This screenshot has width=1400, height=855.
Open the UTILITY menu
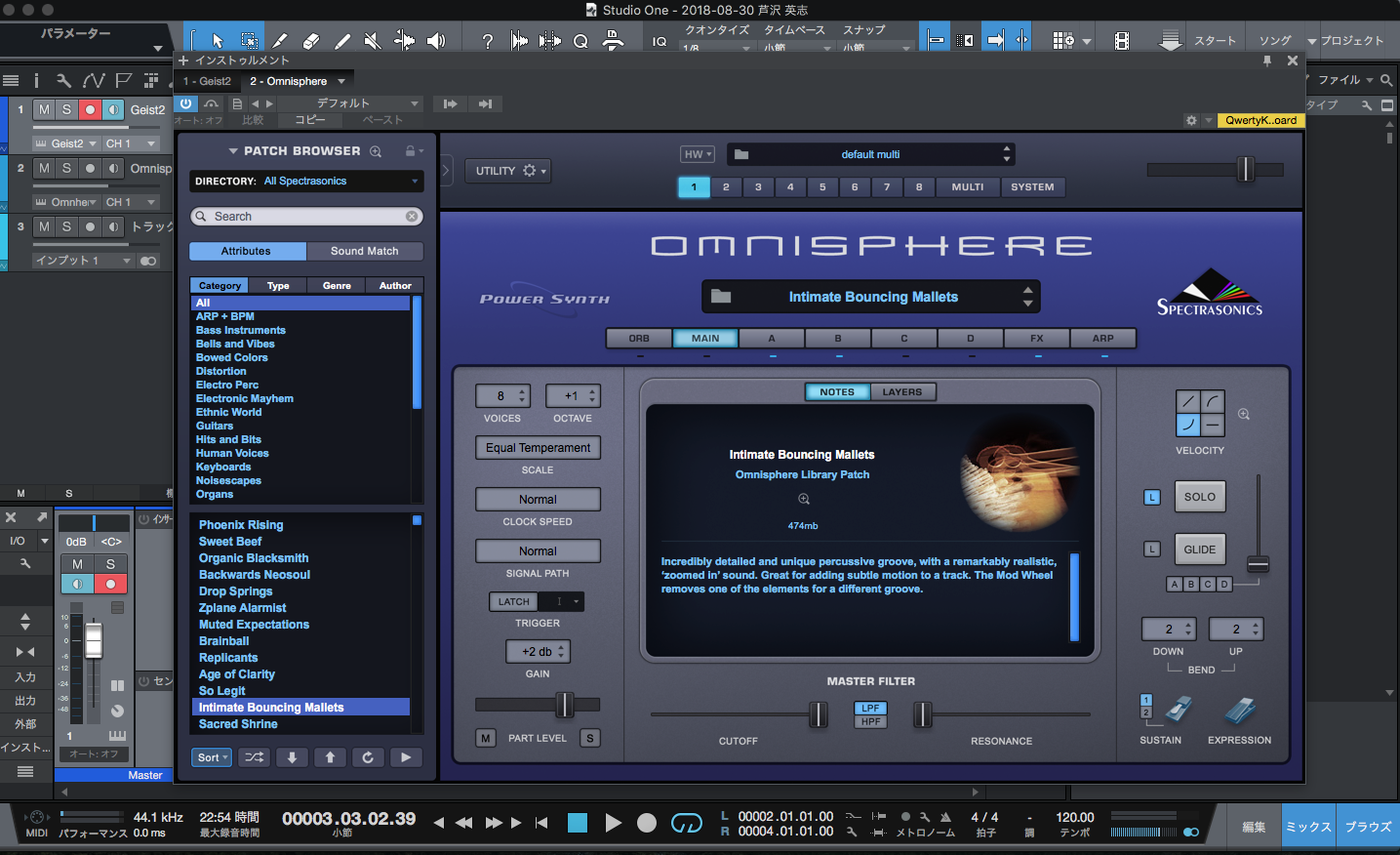point(509,171)
